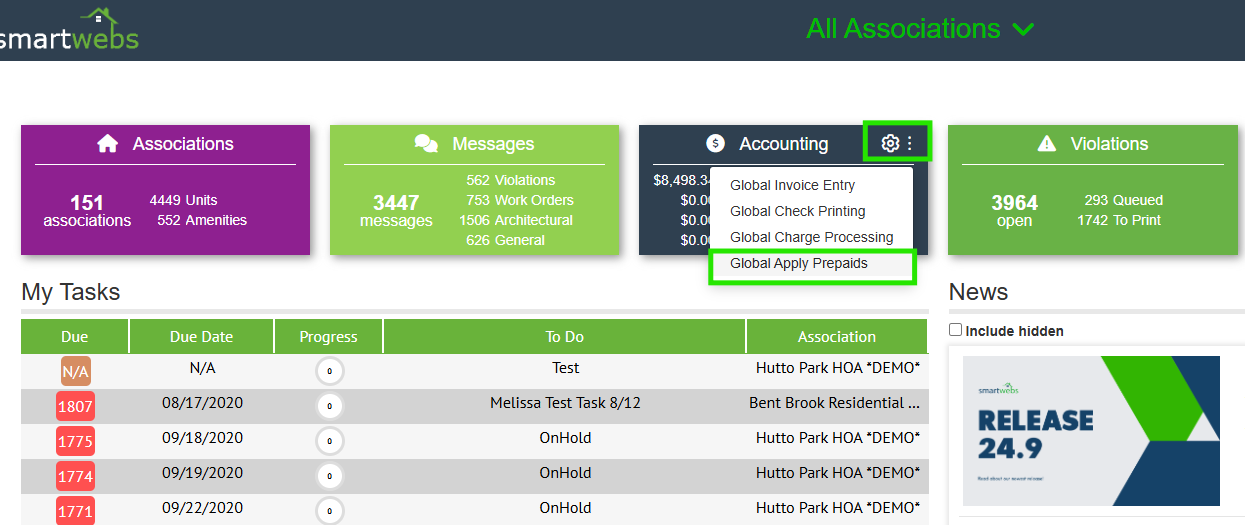Open the 562 Violations messages link
Image resolution: width=1245 pixels, height=525 pixels.
[510, 180]
